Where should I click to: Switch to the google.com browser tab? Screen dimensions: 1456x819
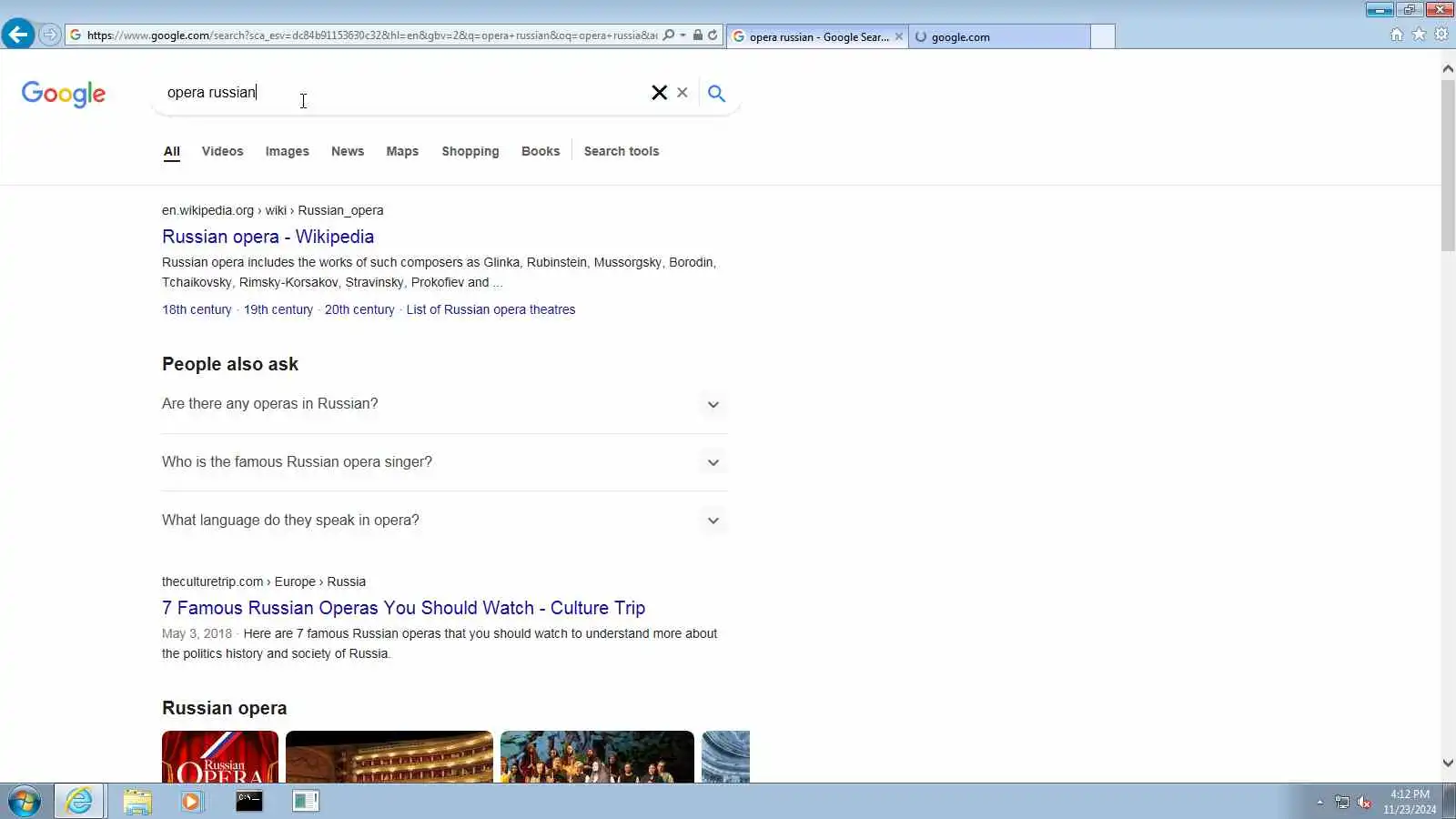[x=999, y=36]
